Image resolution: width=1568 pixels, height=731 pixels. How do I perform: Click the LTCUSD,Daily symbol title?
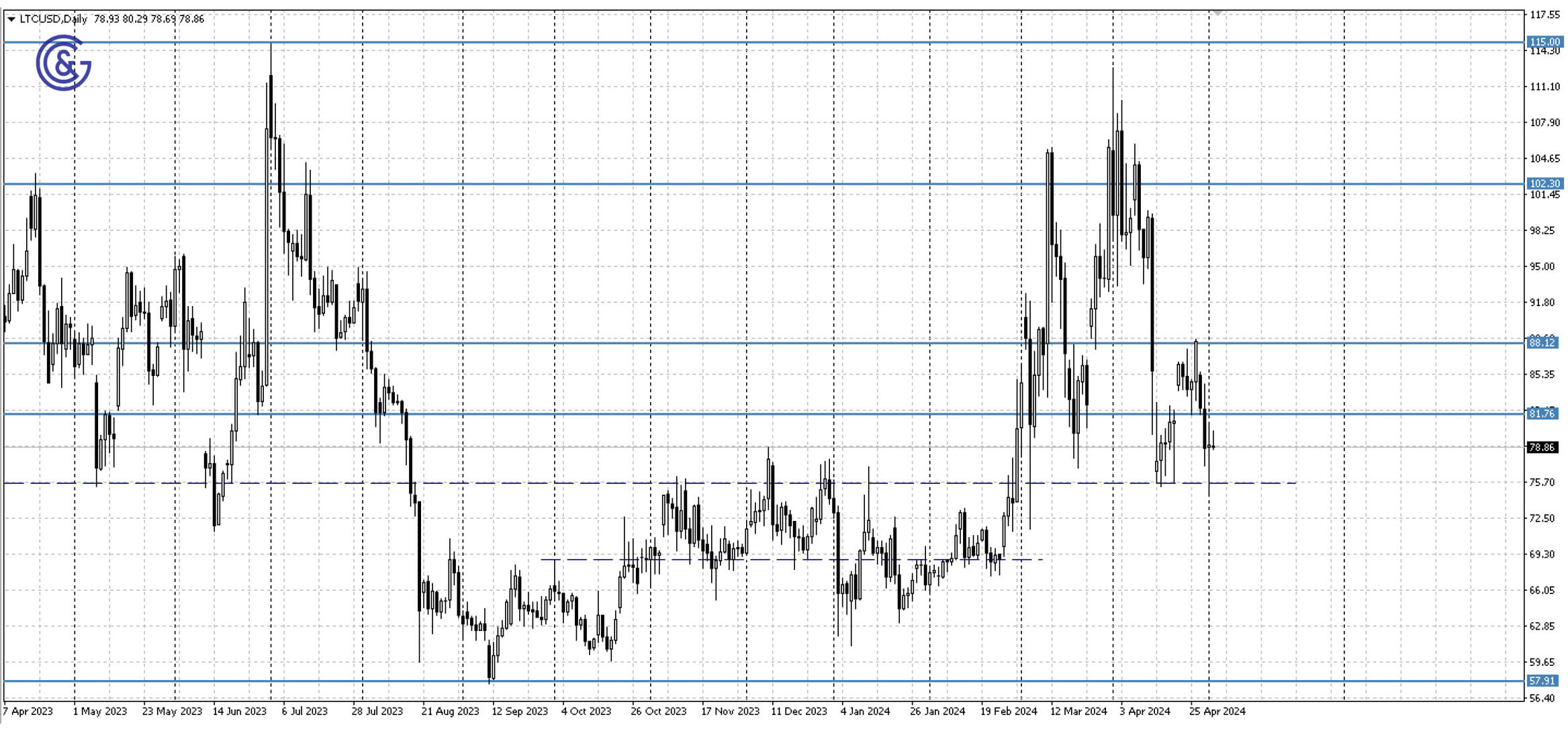pyautogui.click(x=53, y=19)
